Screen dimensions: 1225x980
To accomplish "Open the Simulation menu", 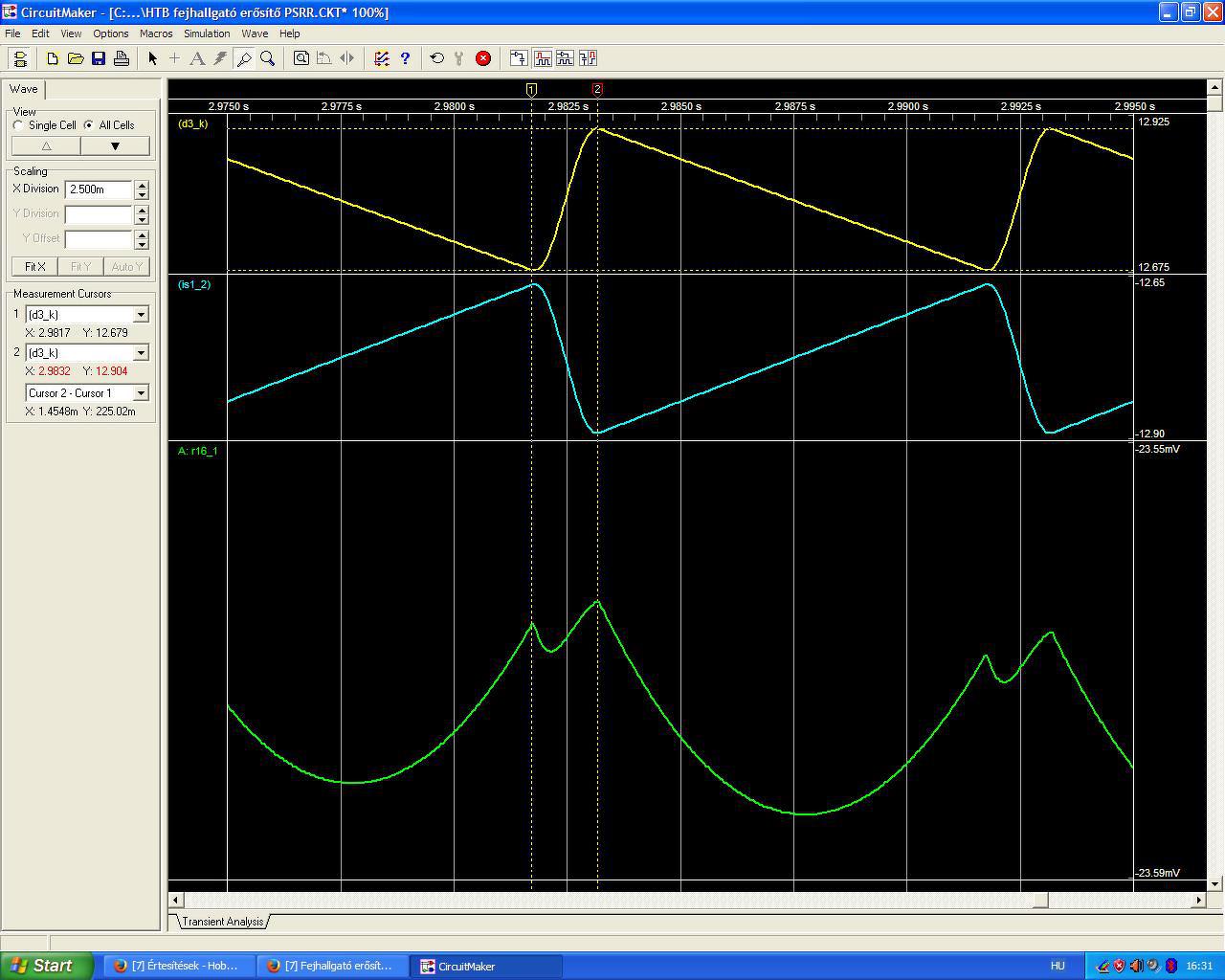I will click(207, 33).
